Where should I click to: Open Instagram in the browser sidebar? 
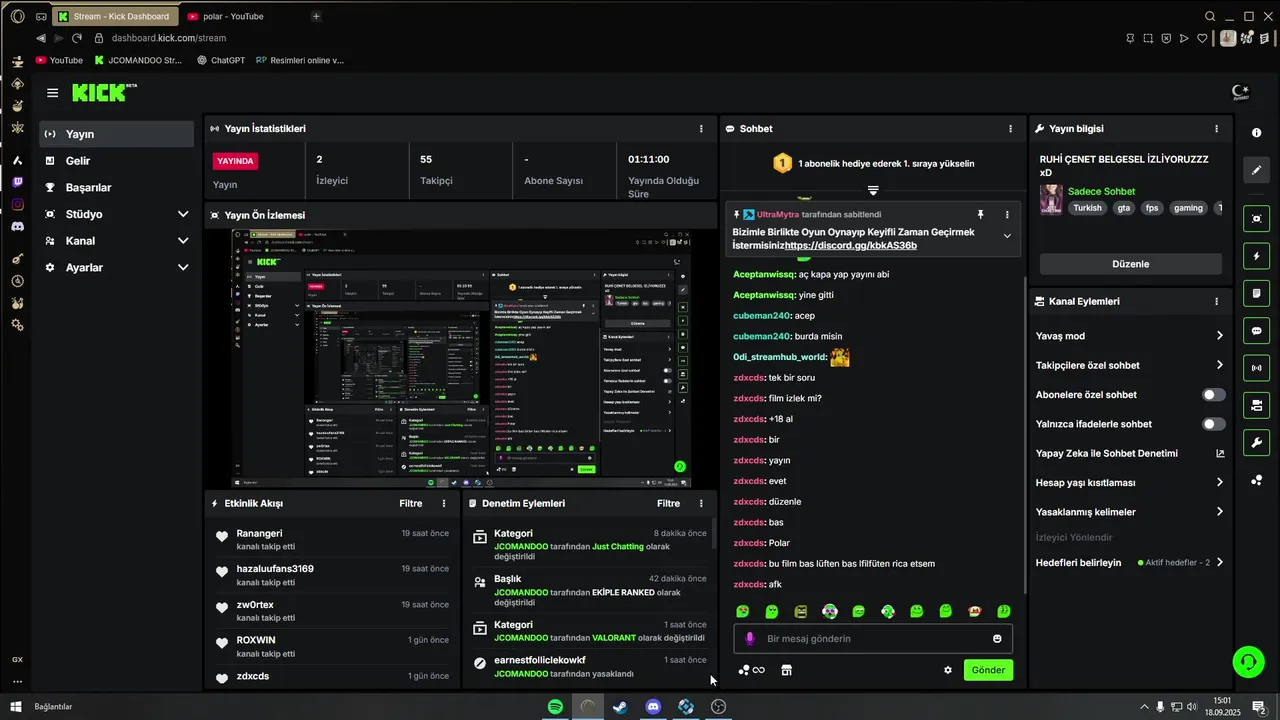(x=17, y=204)
